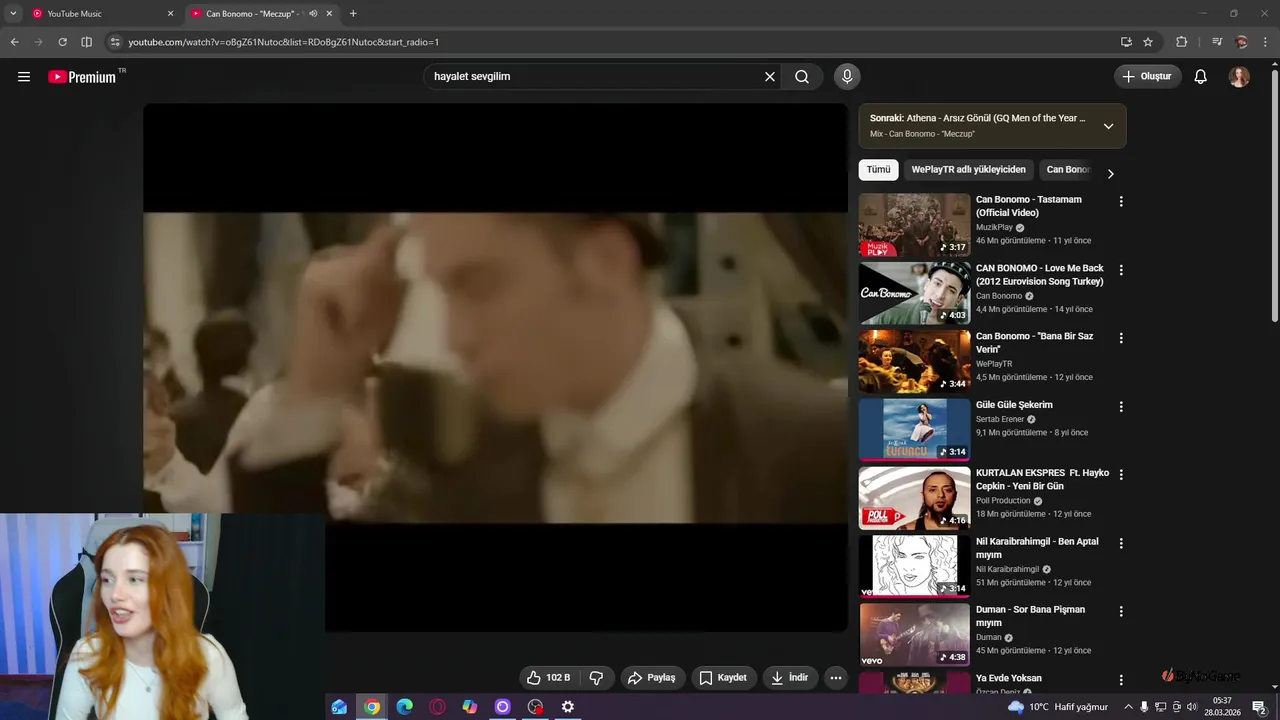Toggle browser side panel icon
Viewport: 1280px width, 720px height.
click(x=86, y=42)
